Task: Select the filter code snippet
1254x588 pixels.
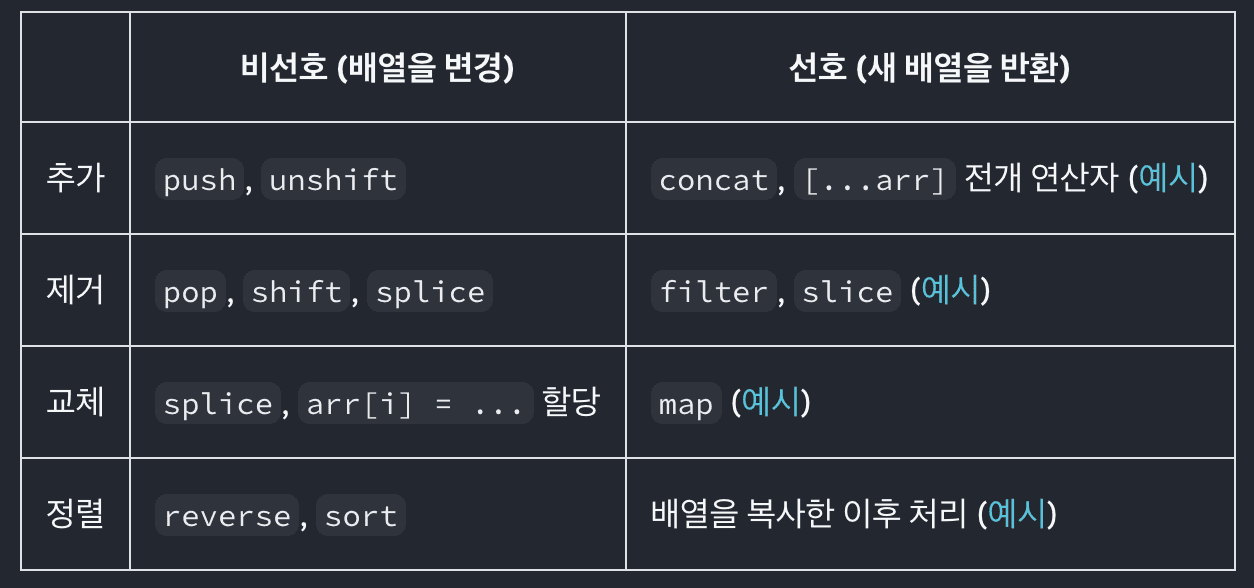Action: [713, 292]
